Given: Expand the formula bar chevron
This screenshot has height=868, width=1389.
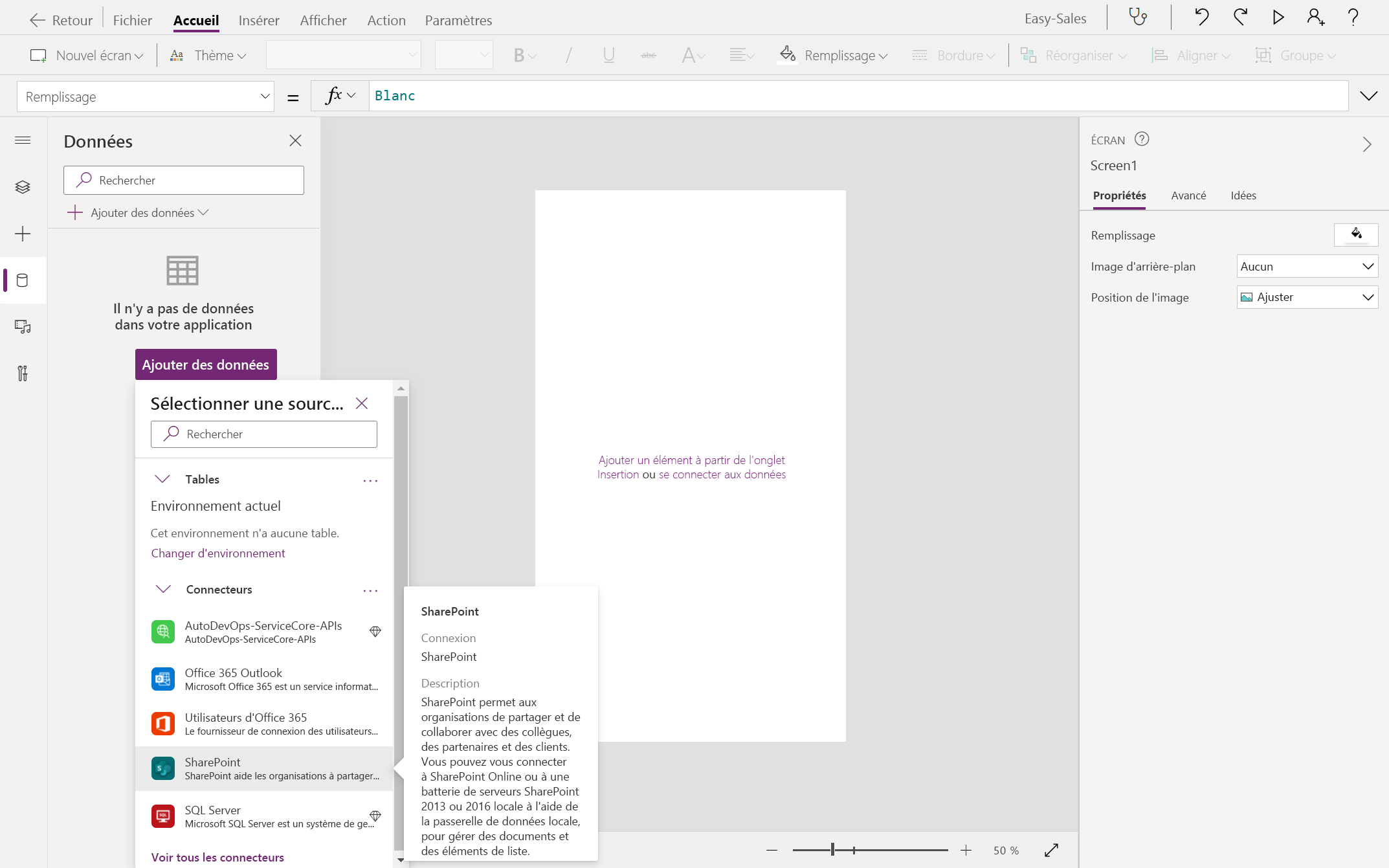Looking at the screenshot, I should [x=1368, y=96].
